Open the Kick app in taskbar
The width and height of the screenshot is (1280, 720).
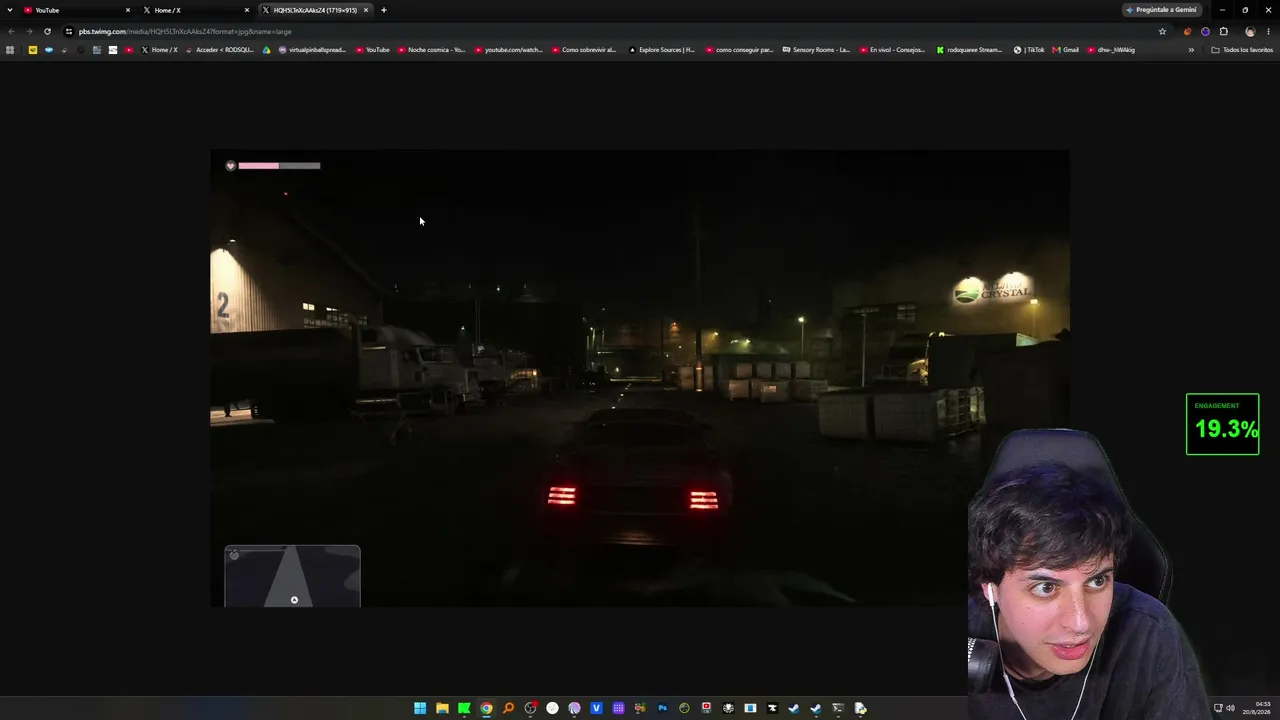tap(464, 708)
